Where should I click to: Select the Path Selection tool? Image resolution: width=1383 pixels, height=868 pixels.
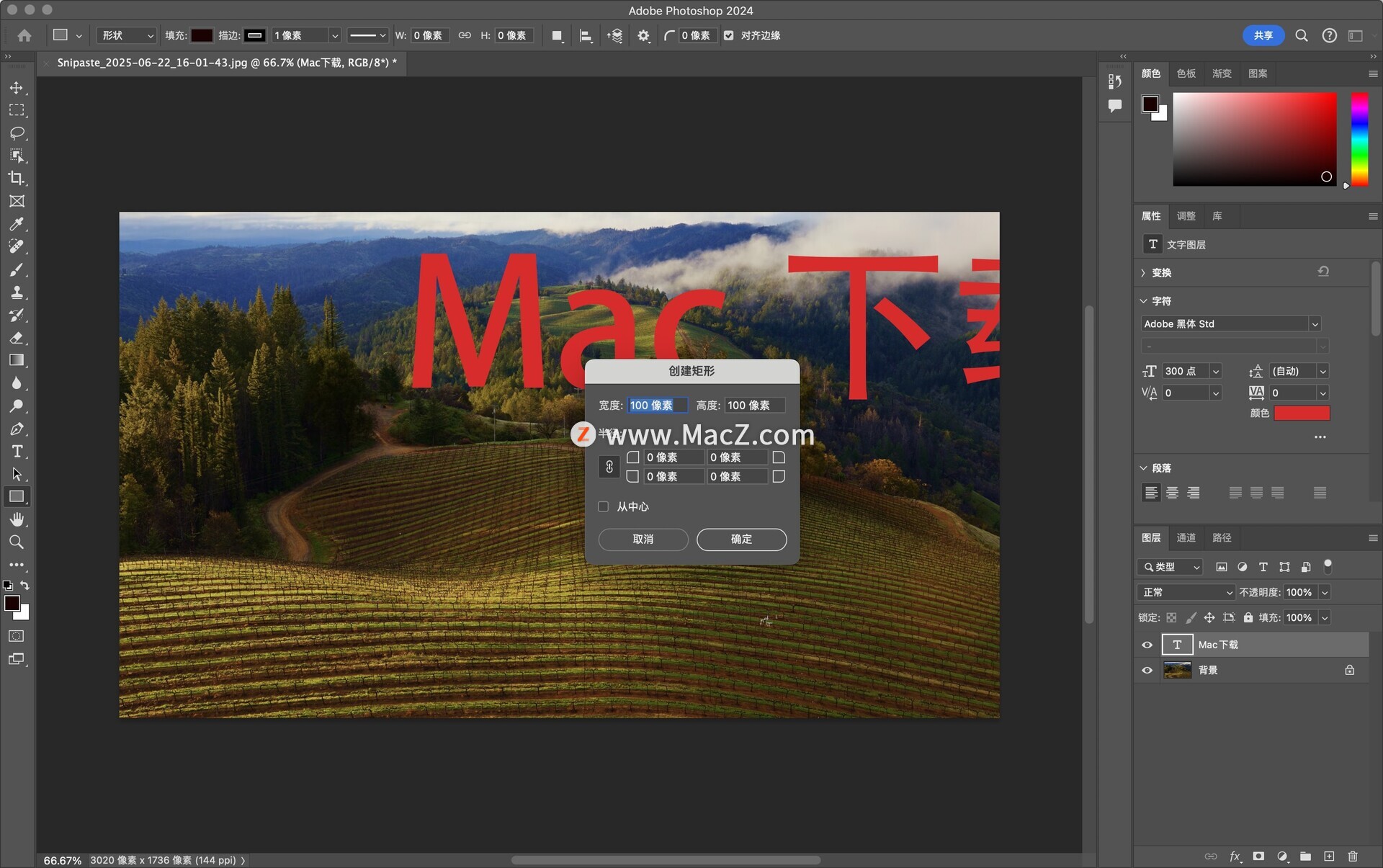coord(16,474)
